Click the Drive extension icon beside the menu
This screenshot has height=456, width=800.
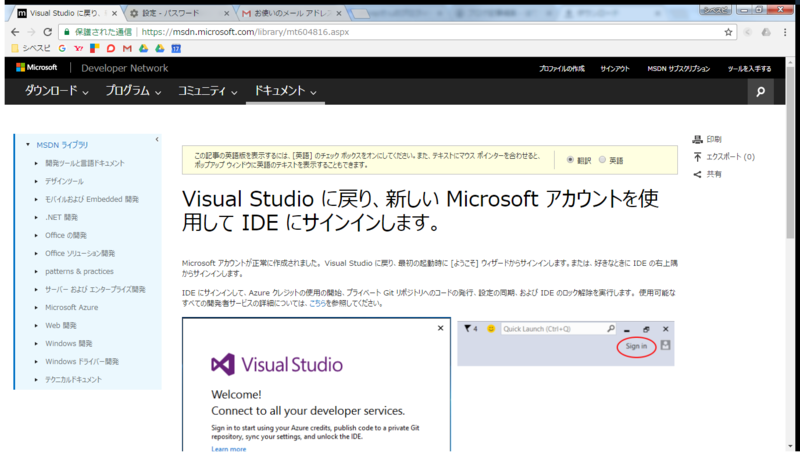click(766, 32)
